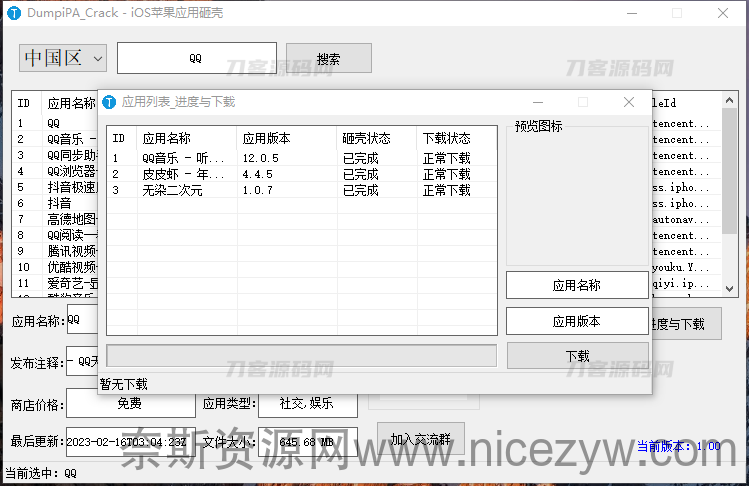The width and height of the screenshot is (749, 486).
Task: Click the 应用名称 button in dialog
Action: [577, 285]
